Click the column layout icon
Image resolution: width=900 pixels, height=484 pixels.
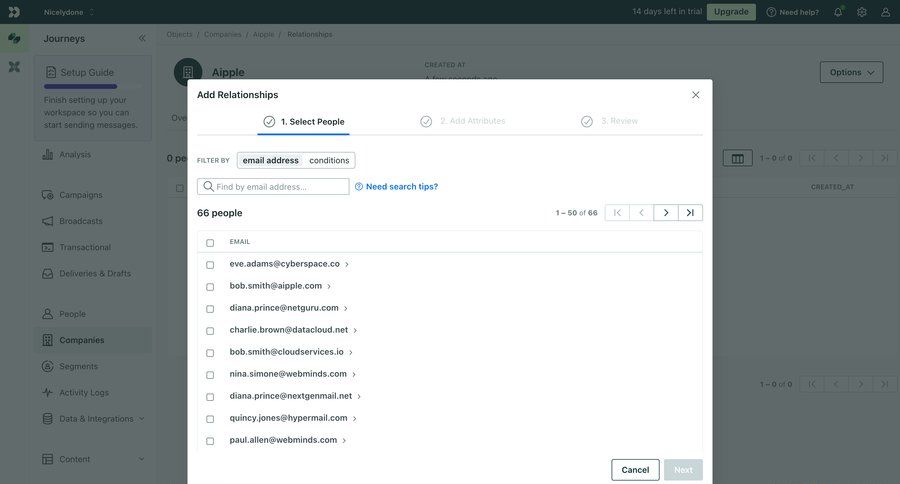click(x=737, y=158)
